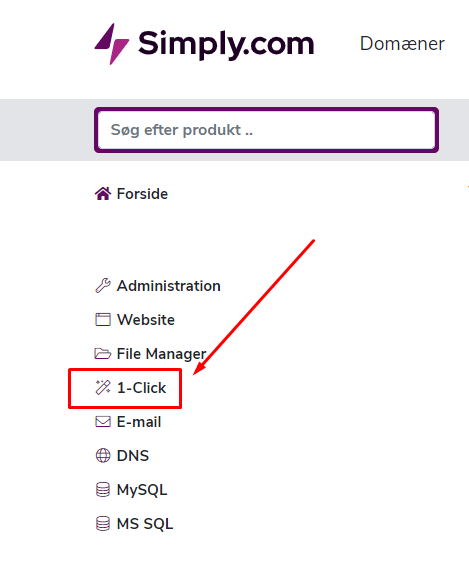
Task: Click the Simply.com lightning bolt logo
Action: (111, 44)
